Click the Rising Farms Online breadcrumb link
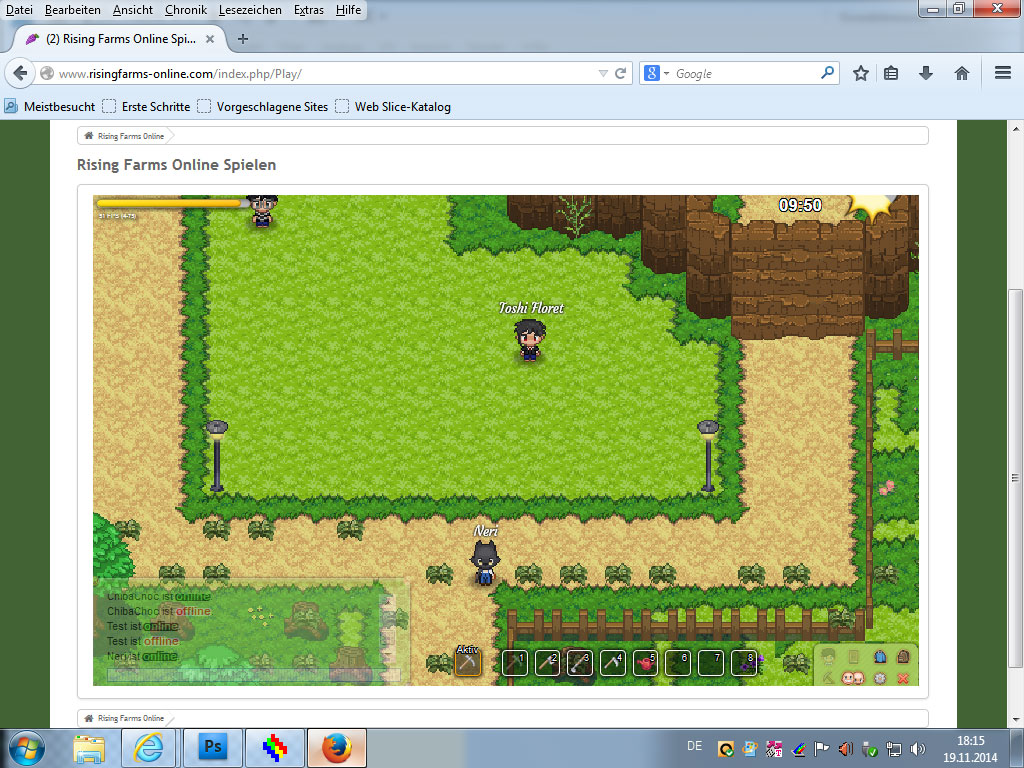 [x=130, y=136]
